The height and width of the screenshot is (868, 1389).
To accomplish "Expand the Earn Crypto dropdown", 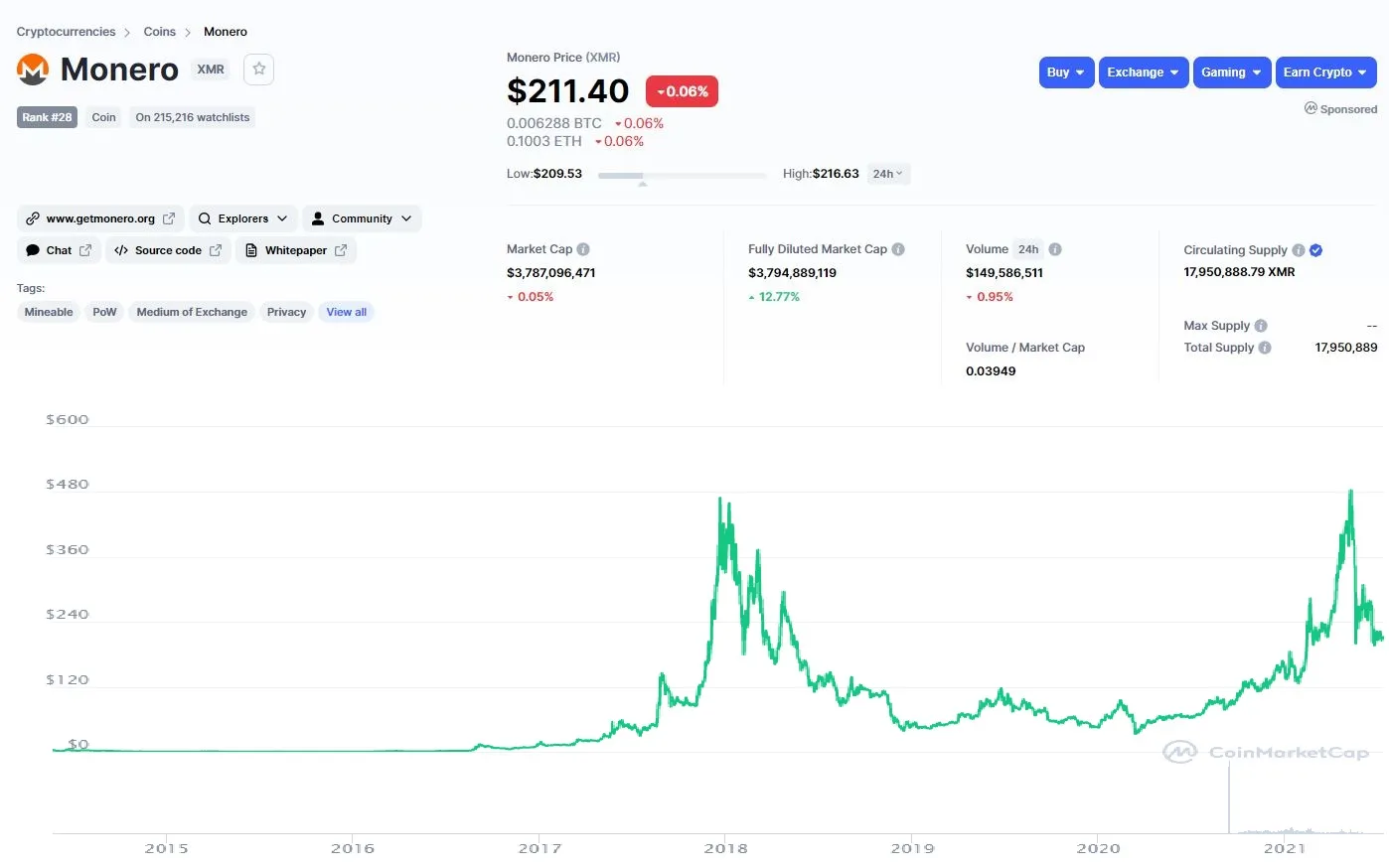I will 1326,72.
